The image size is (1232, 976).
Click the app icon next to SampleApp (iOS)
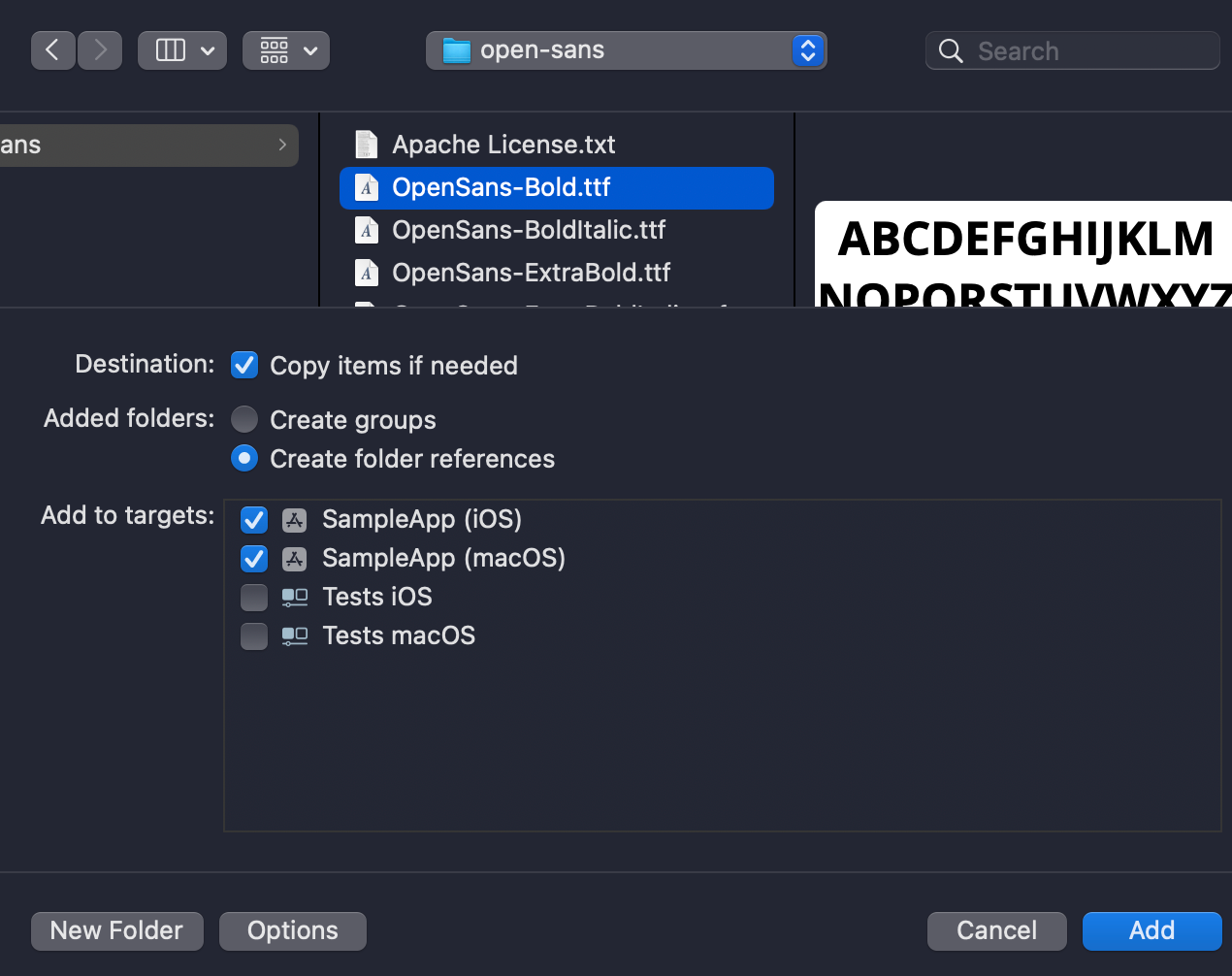(x=293, y=520)
